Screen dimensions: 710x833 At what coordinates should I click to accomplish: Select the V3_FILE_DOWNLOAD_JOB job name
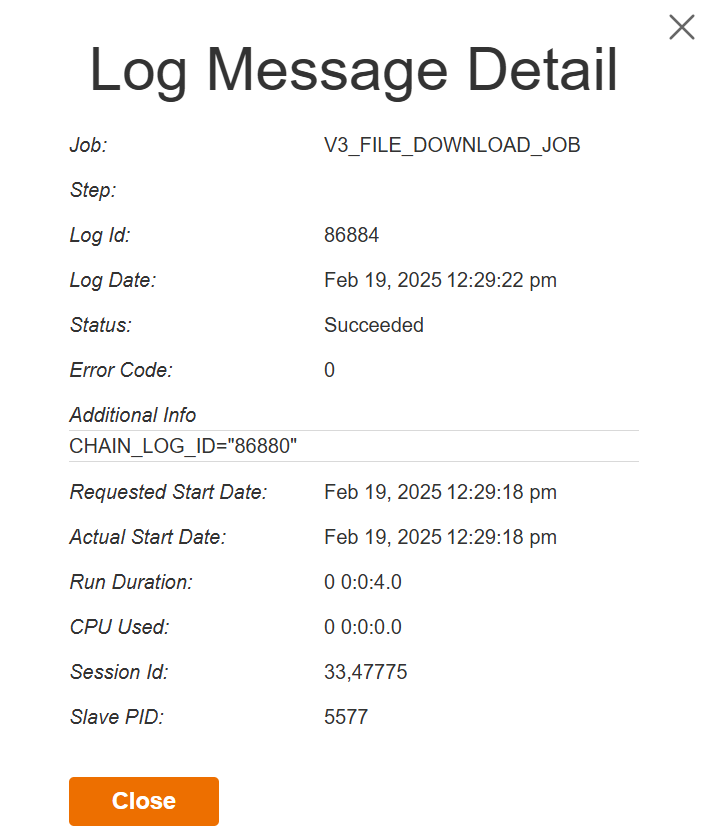coord(452,145)
